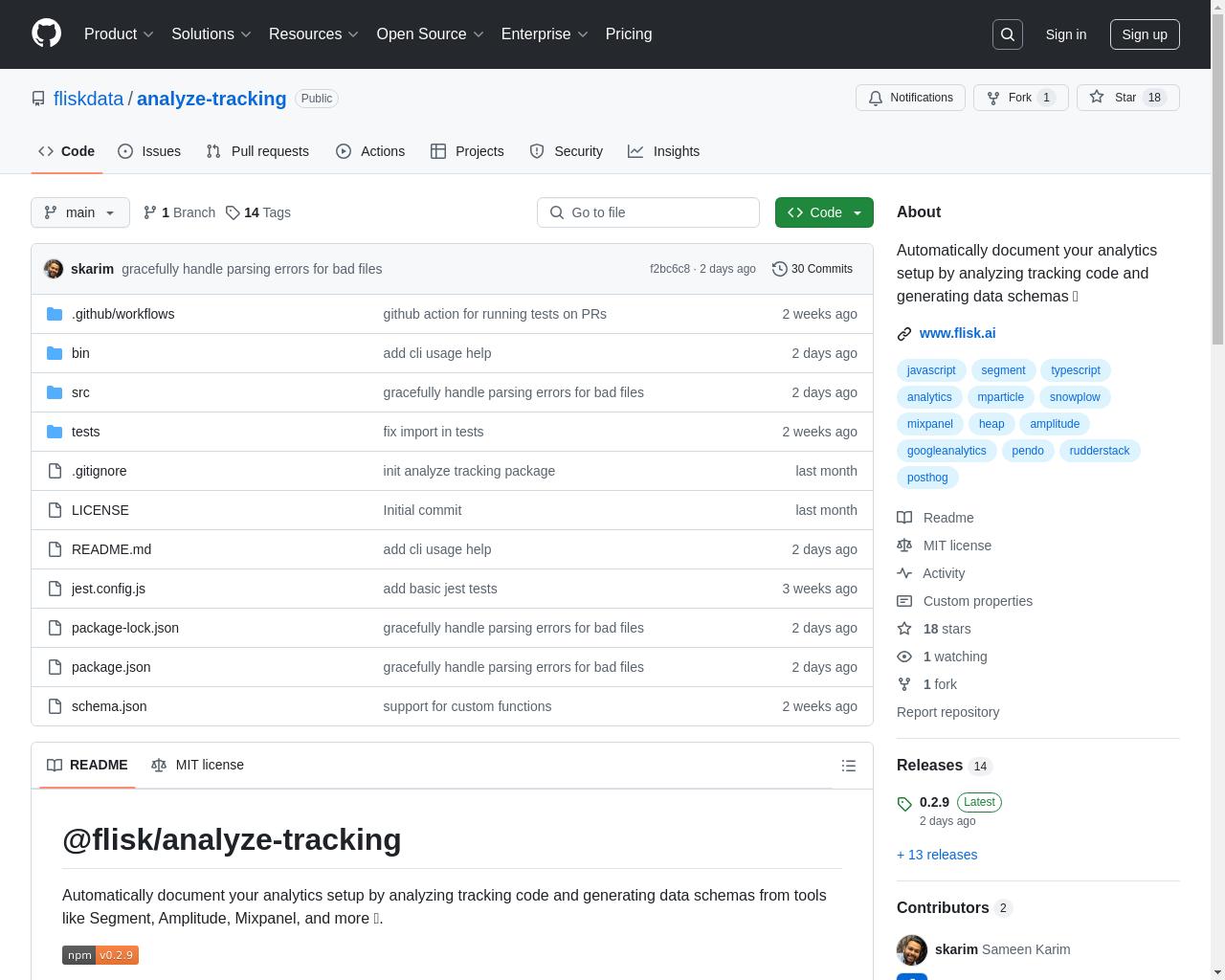Switch to the Actions tab
1225x980 pixels.
[370, 151]
